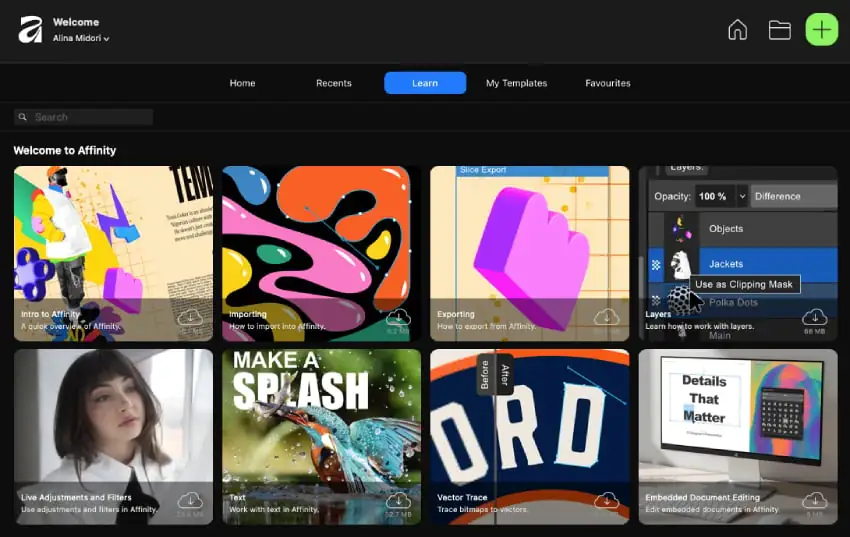Open the Vector Trace tutorial thumbnail
This screenshot has width=850, height=537.
coord(530,437)
